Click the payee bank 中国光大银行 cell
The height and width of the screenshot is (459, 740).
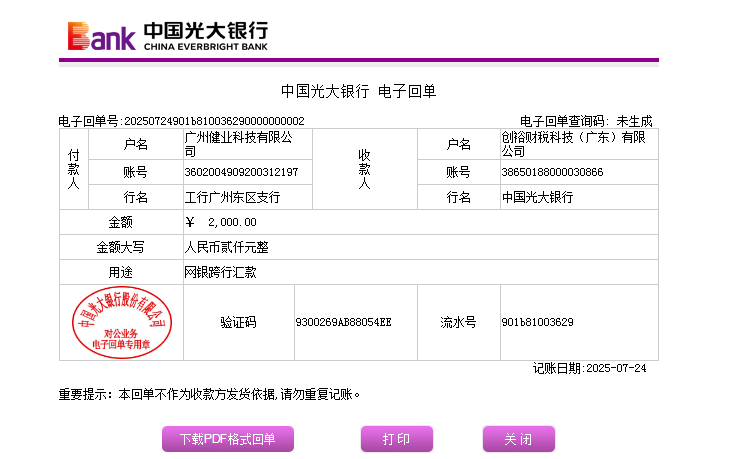537,197
